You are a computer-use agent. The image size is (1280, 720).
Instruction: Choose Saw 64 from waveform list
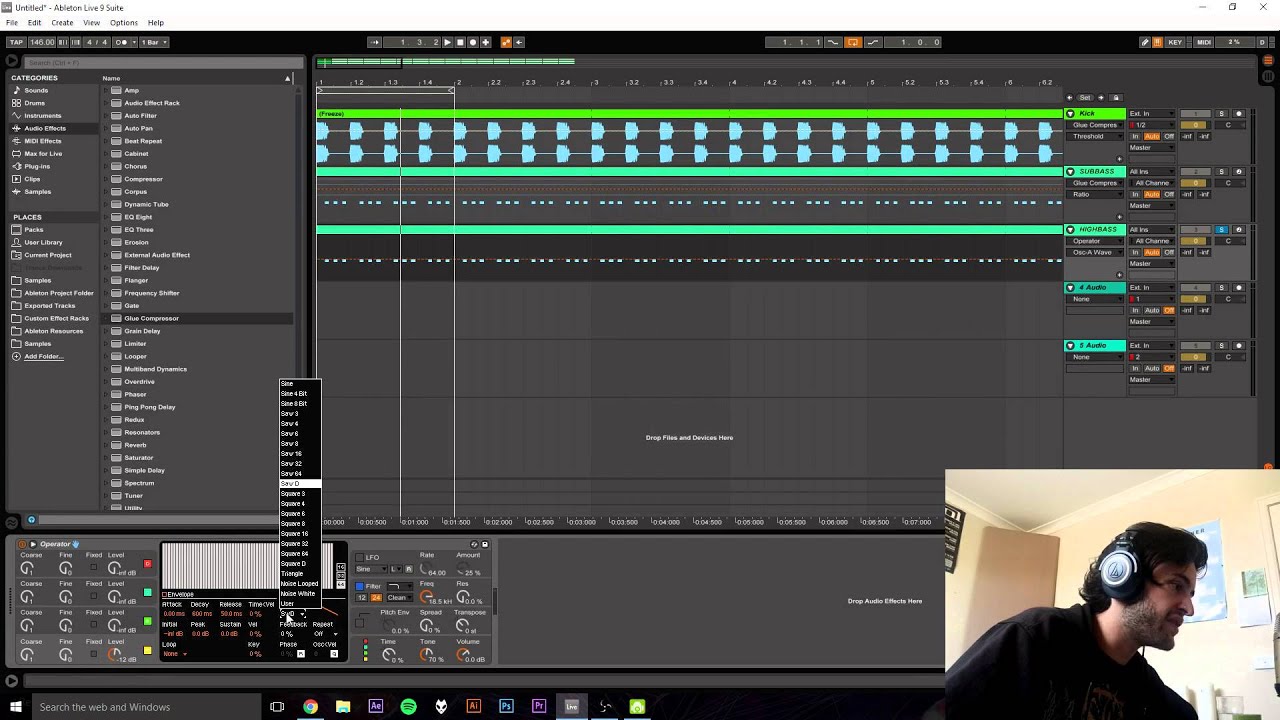pos(299,474)
